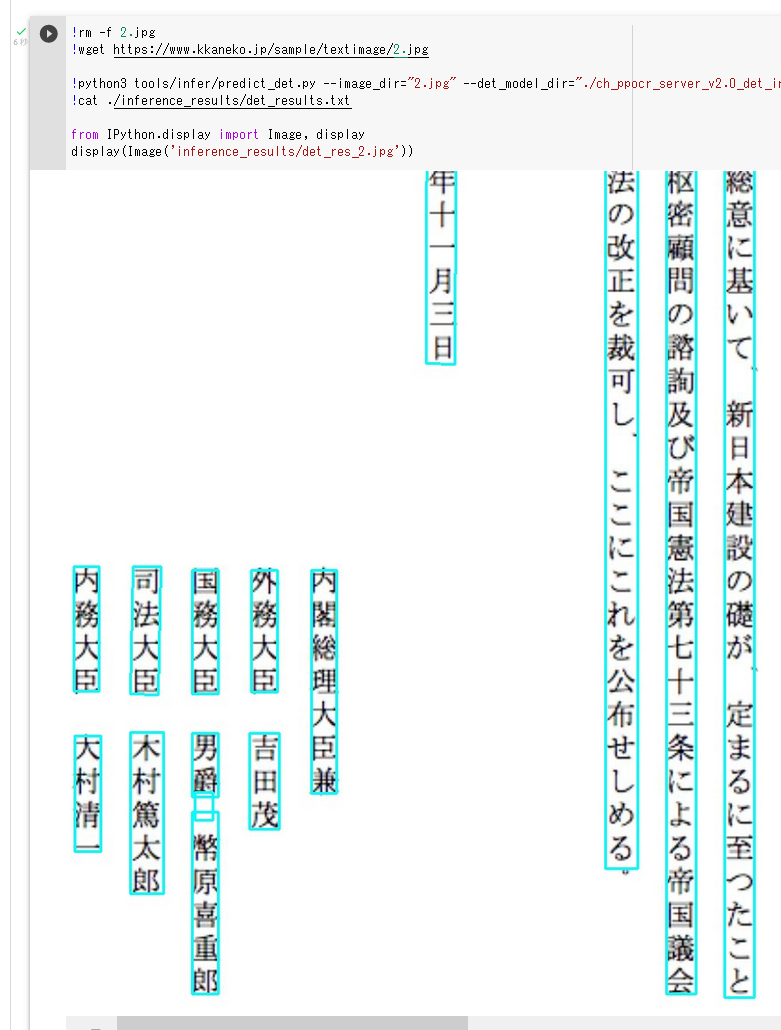Click detected text box 司法大臣
Screen dimensions: 781x1030
pos(146,630)
